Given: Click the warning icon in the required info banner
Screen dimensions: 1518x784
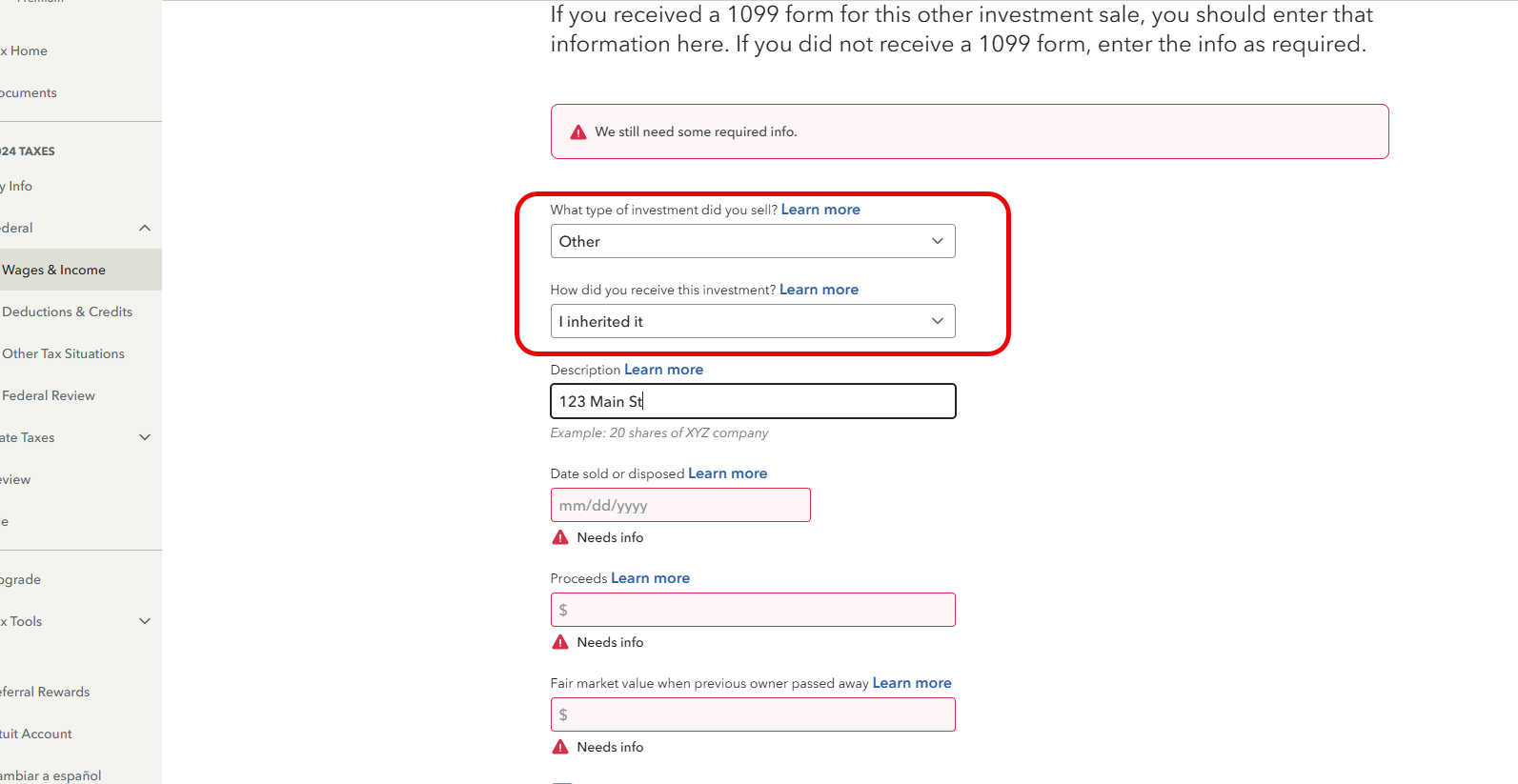Looking at the screenshot, I should (578, 132).
